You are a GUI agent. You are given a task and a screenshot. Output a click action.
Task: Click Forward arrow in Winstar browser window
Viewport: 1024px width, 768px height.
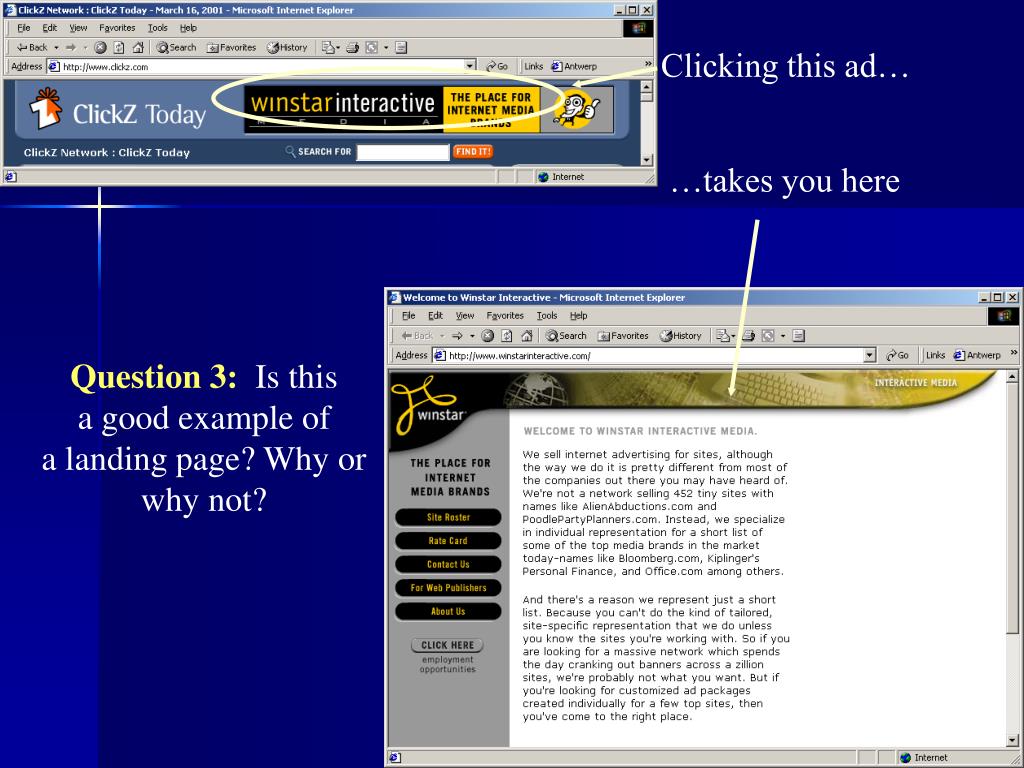pos(458,336)
